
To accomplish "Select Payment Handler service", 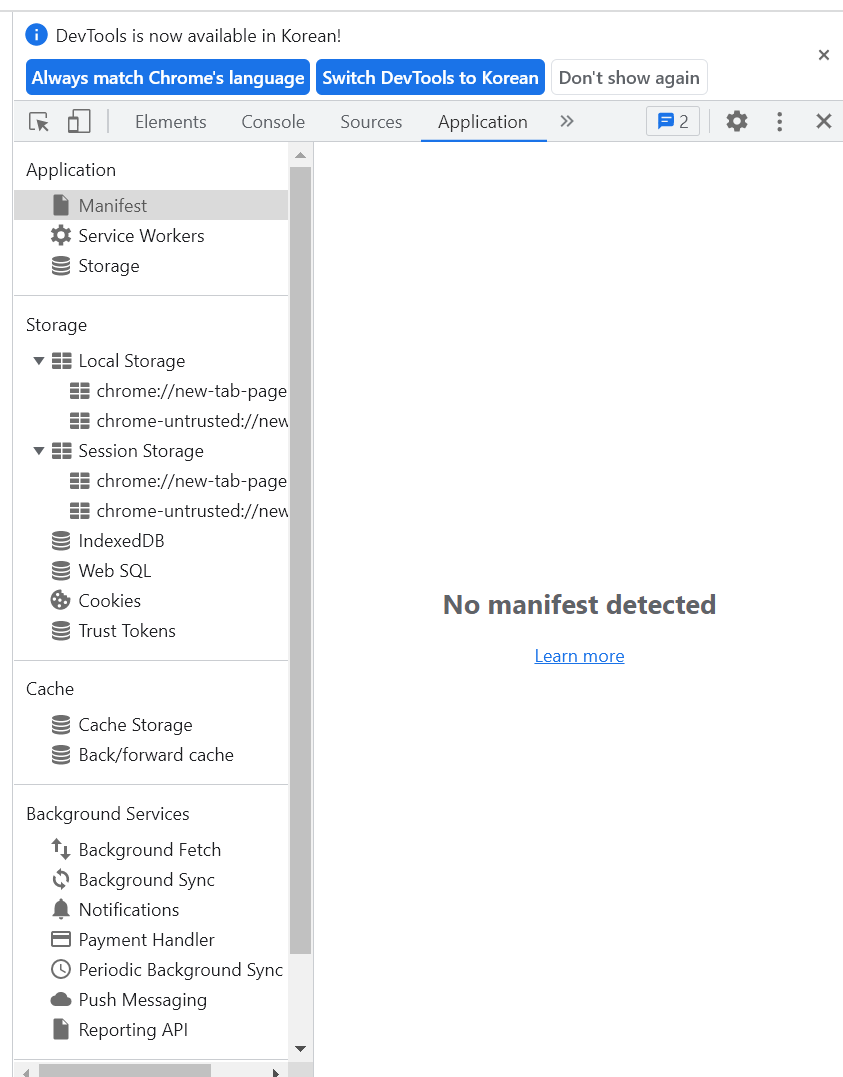I will coord(151,940).
